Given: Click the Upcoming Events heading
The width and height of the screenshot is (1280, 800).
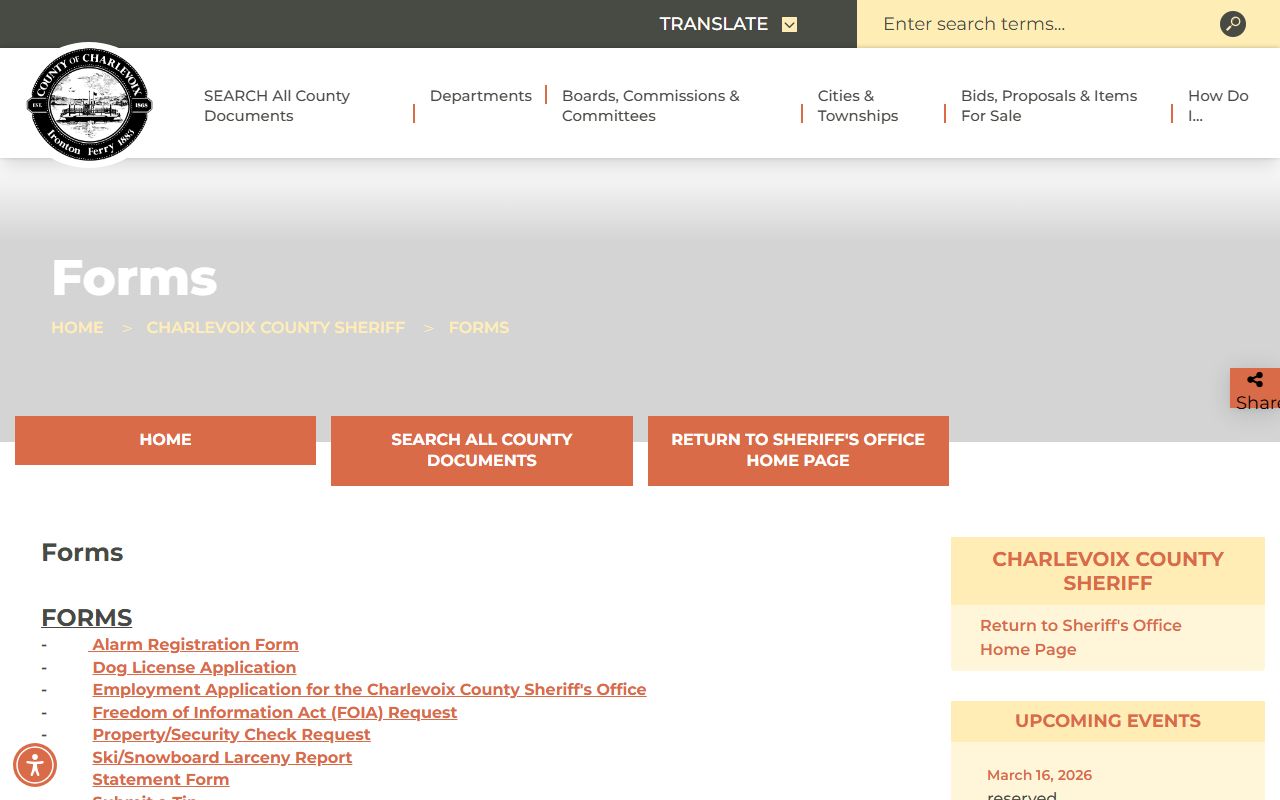Looking at the screenshot, I should tap(1108, 721).
